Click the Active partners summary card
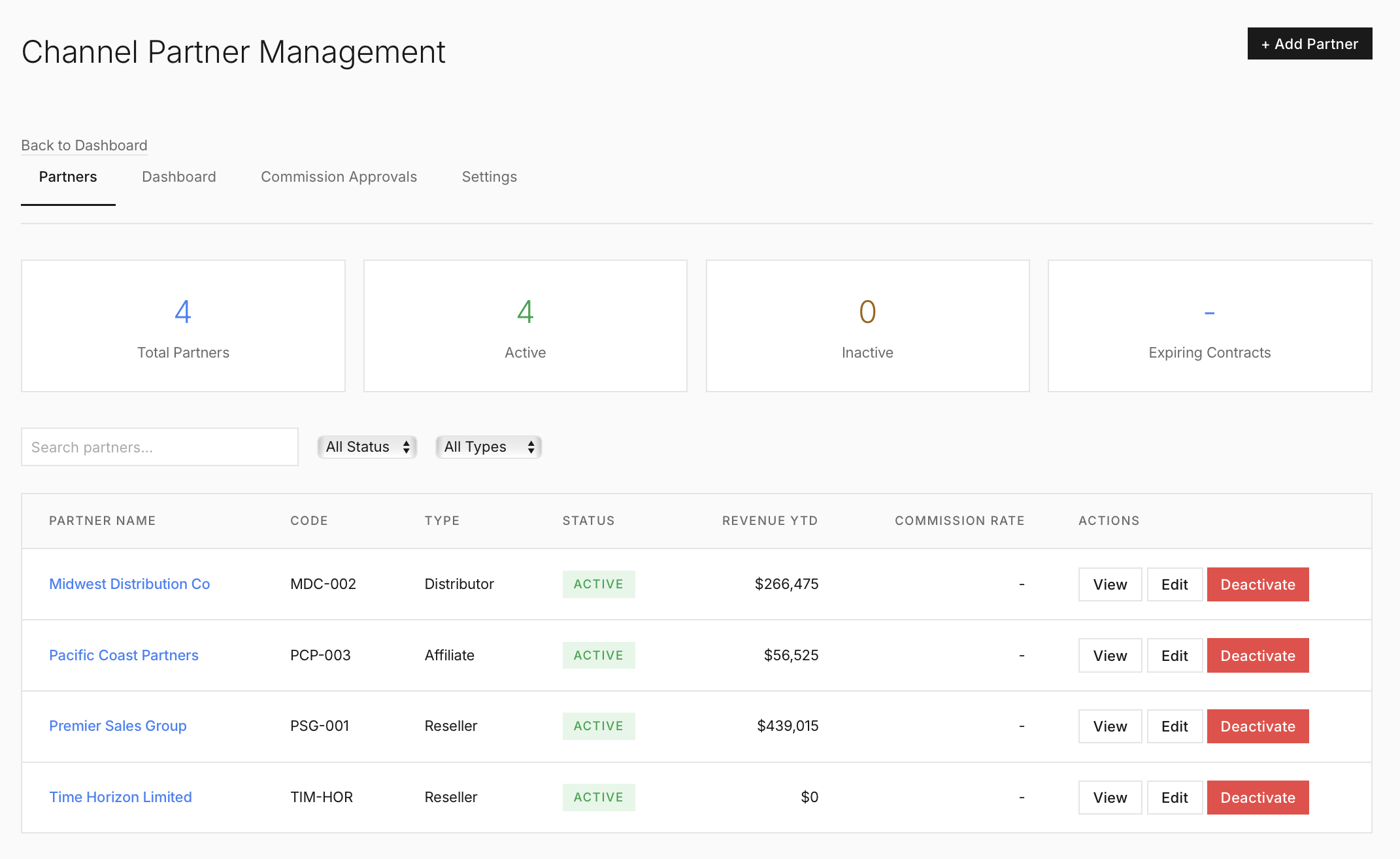This screenshot has width=1400, height=859. [525, 326]
